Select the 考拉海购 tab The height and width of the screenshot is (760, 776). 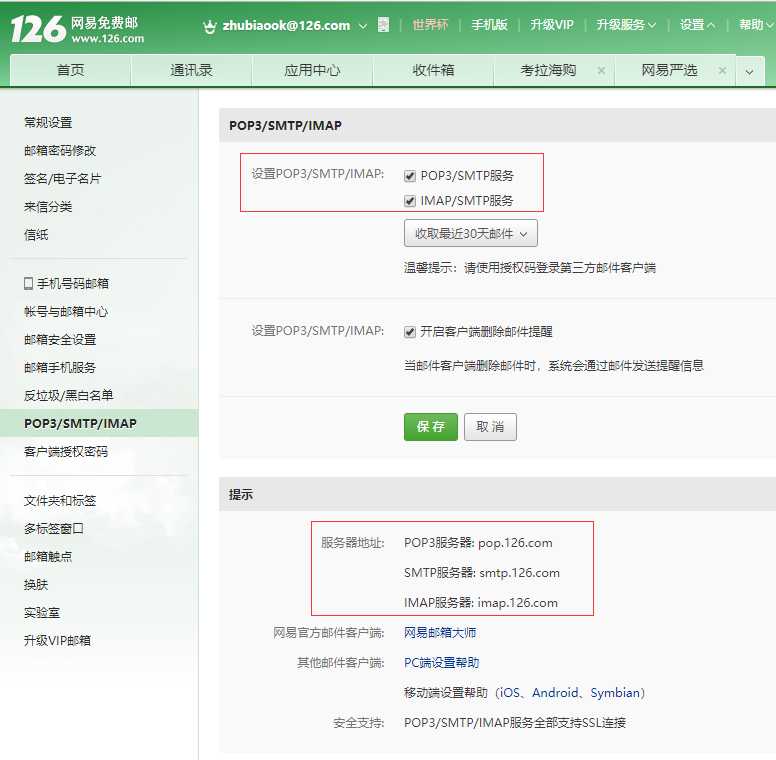click(548, 71)
